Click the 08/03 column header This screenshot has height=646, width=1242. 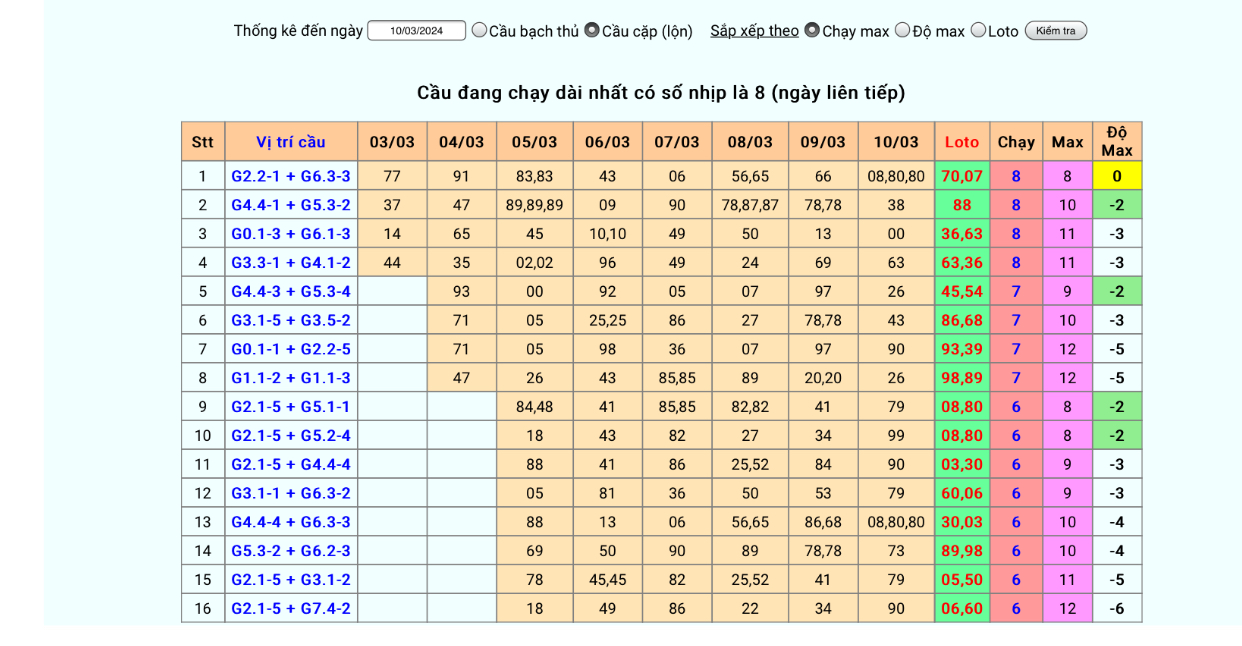[x=750, y=142]
